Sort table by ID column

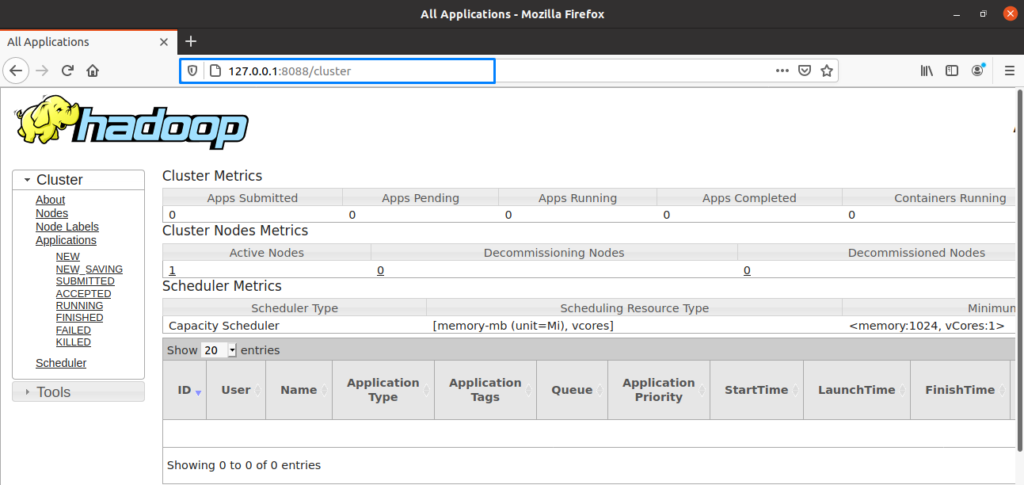(185, 390)
